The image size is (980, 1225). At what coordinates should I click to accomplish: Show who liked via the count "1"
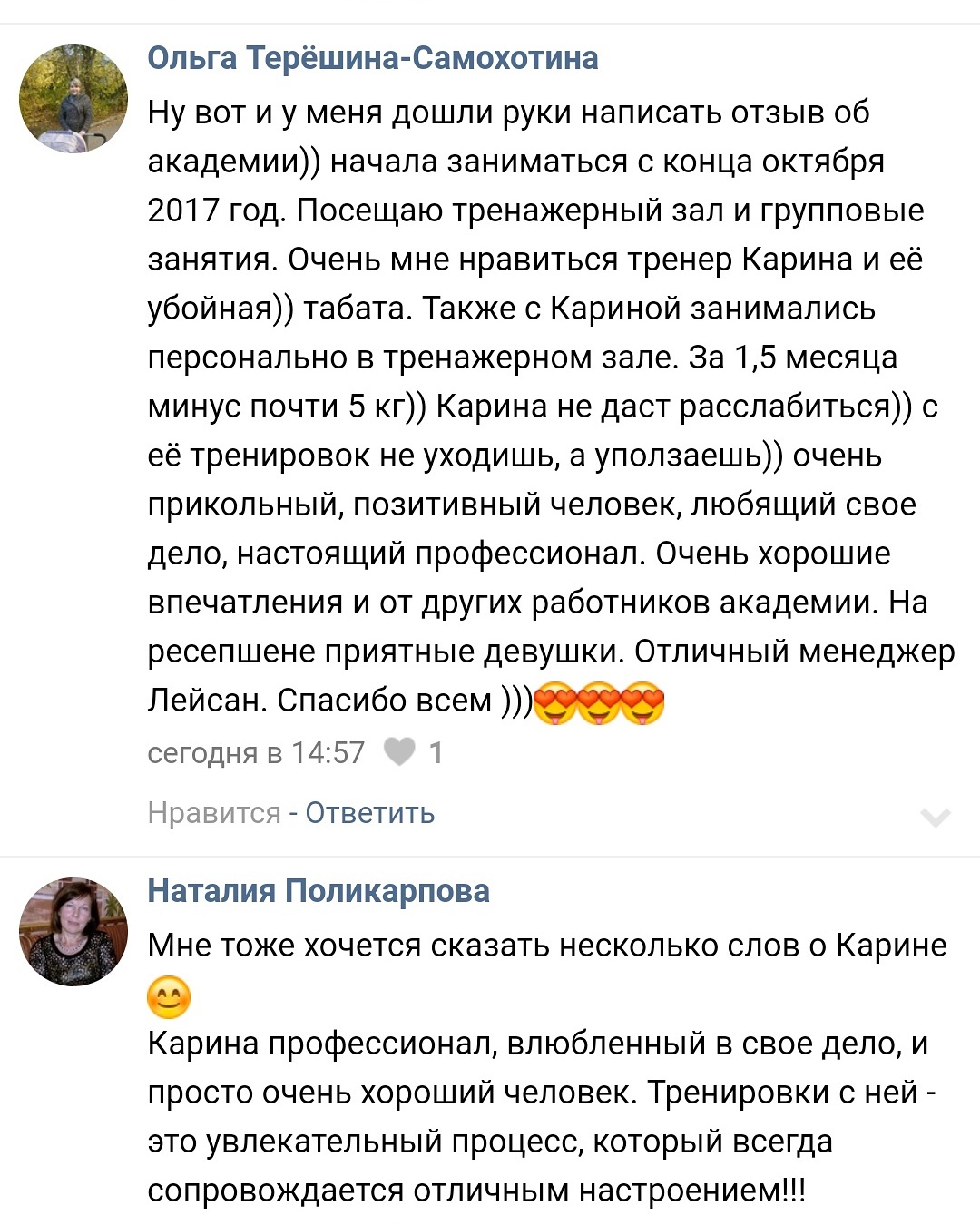click(436, 753)
